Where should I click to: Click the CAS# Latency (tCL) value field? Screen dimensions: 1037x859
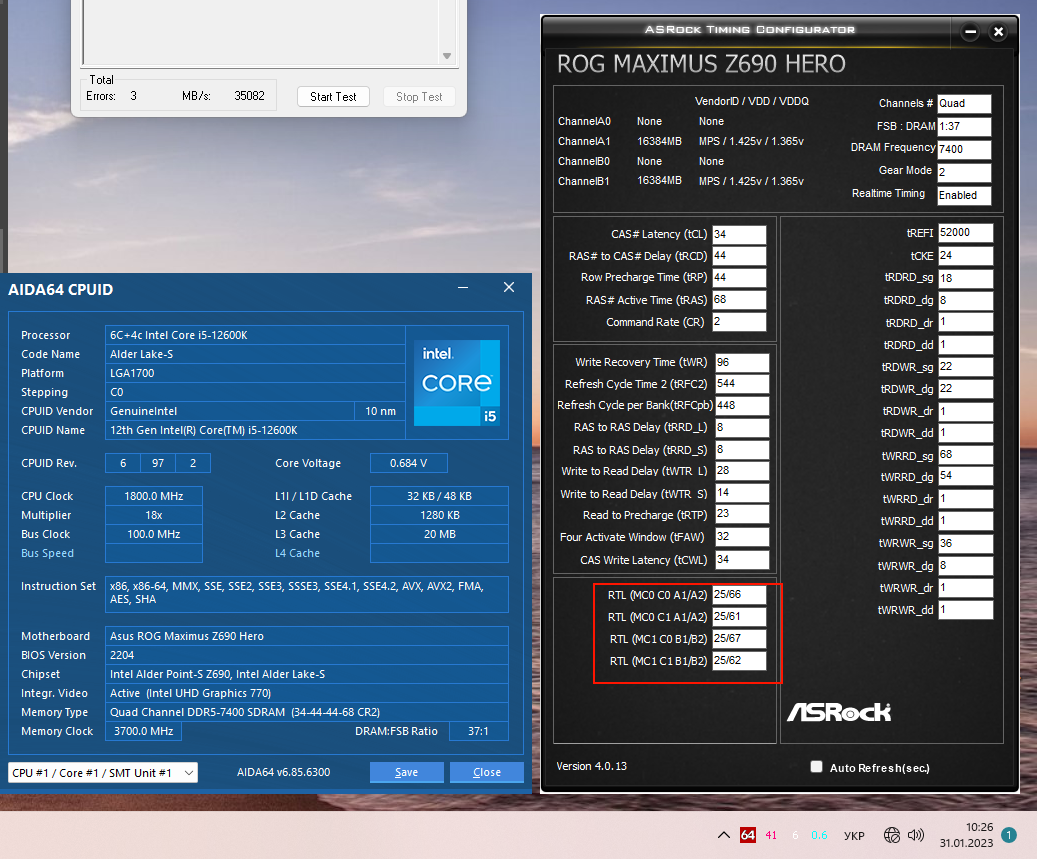click(739, 234)
